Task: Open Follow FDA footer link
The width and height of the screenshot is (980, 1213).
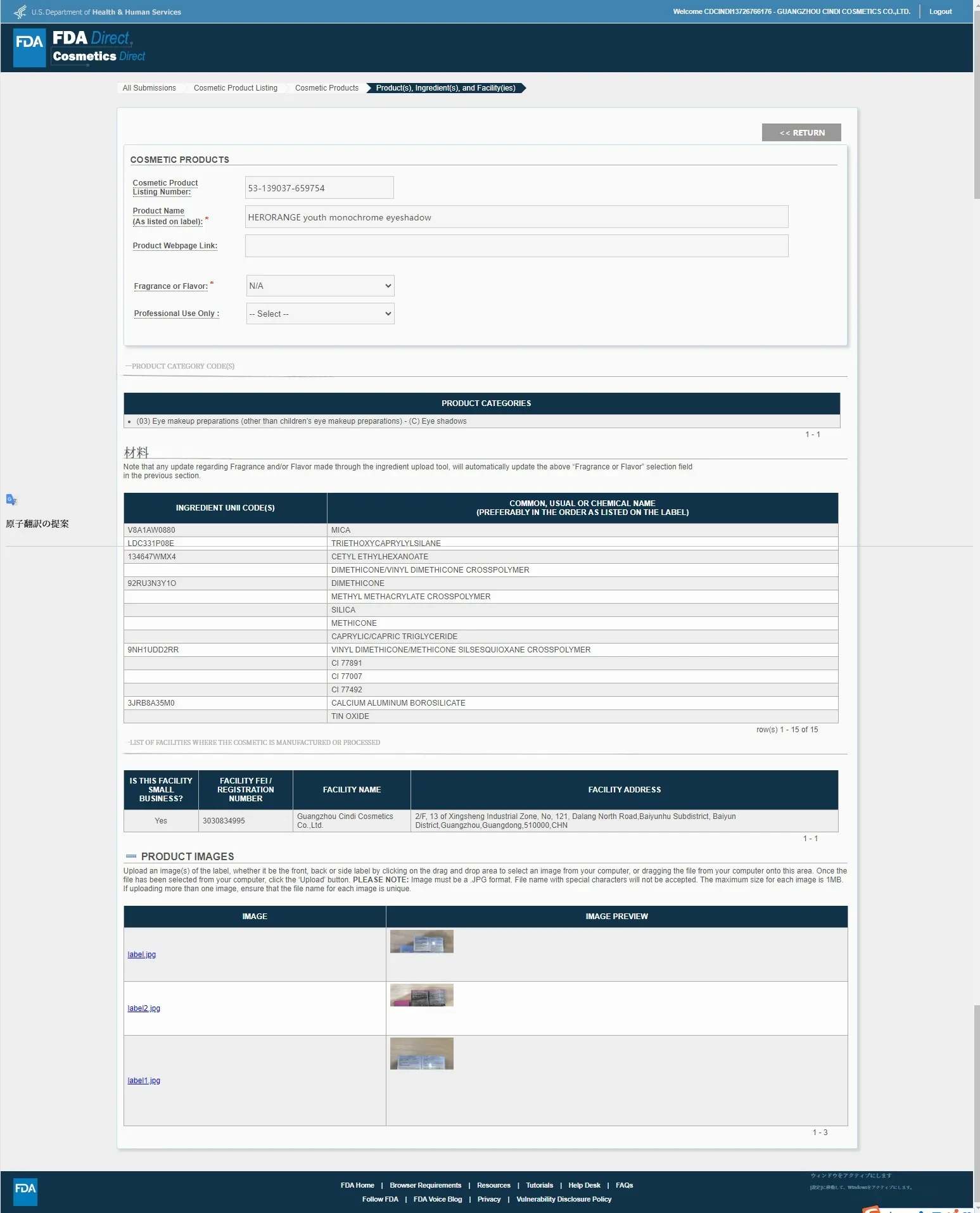Action: (x=380, y=1199)
